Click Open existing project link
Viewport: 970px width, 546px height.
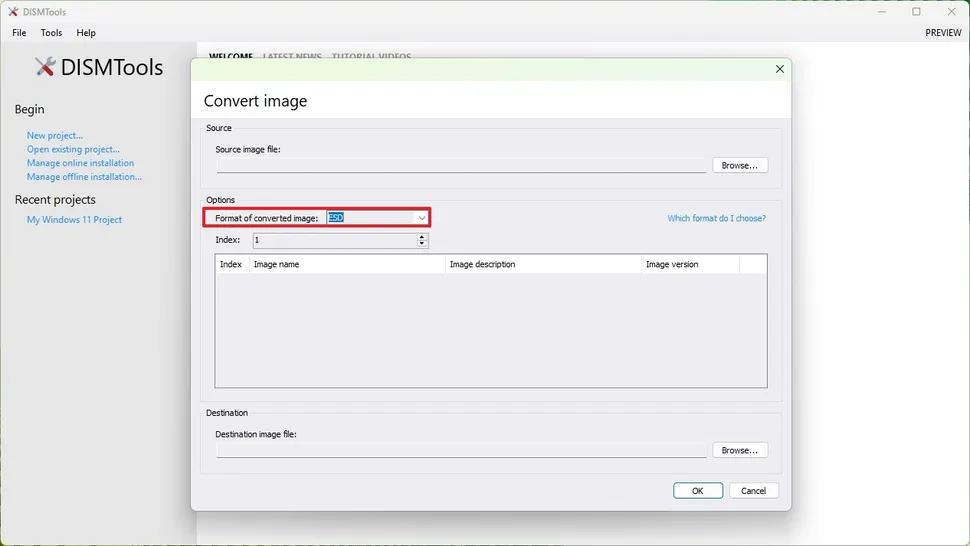73,149
